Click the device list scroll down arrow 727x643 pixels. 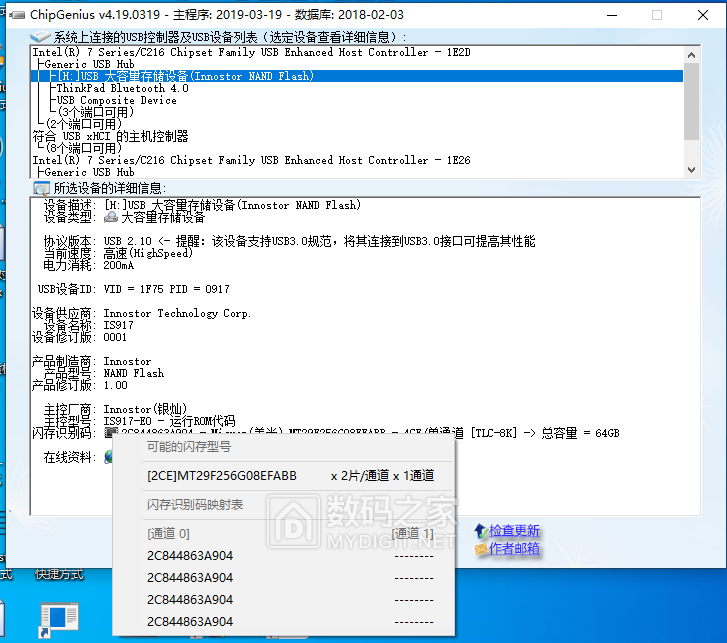[691, 170]
